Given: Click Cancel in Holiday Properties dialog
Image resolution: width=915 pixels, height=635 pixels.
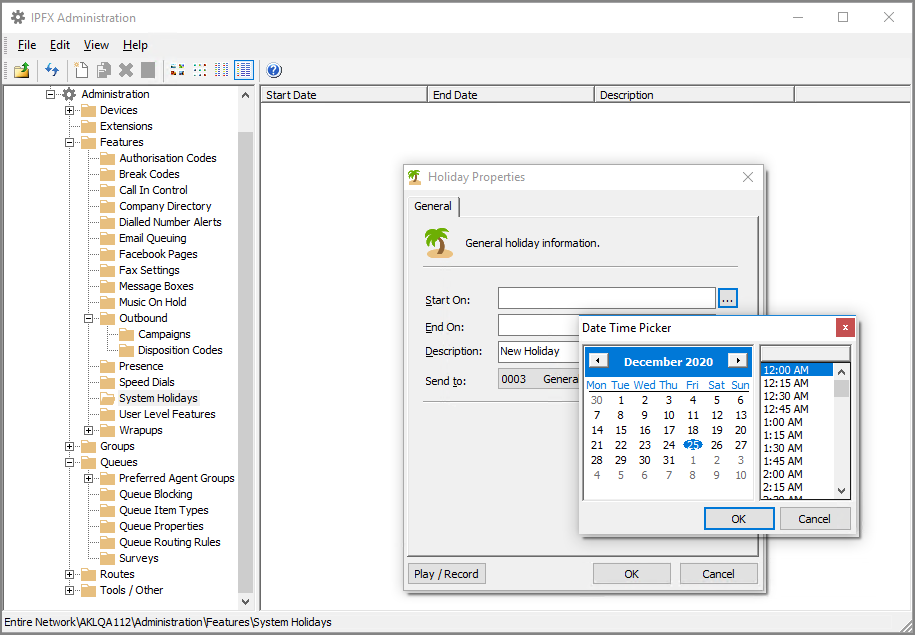Looking at the screenshot, I should (718, 574).
